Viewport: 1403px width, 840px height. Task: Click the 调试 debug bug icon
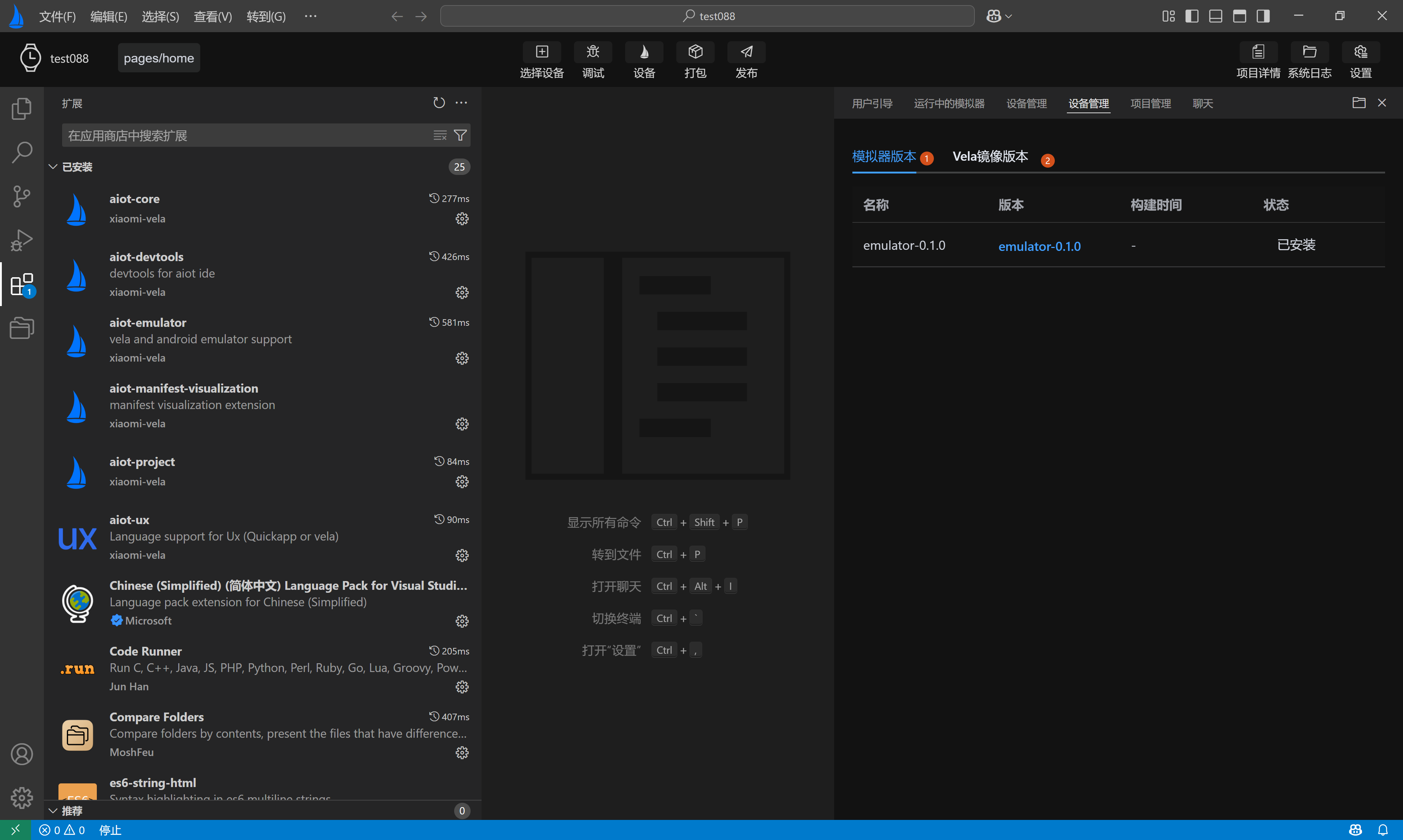tap(593, 52)
